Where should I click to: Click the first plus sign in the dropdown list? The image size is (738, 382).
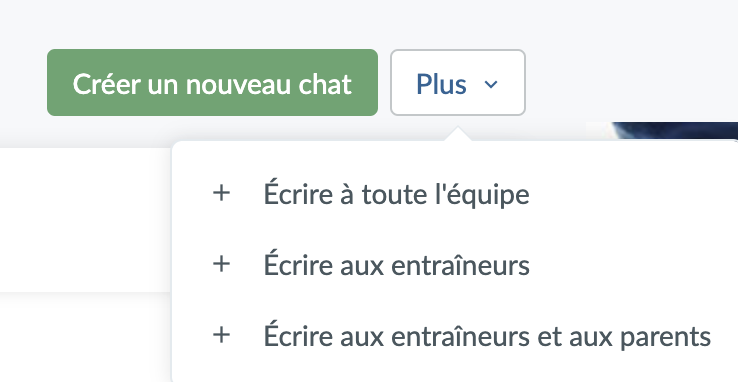[221, 193]
